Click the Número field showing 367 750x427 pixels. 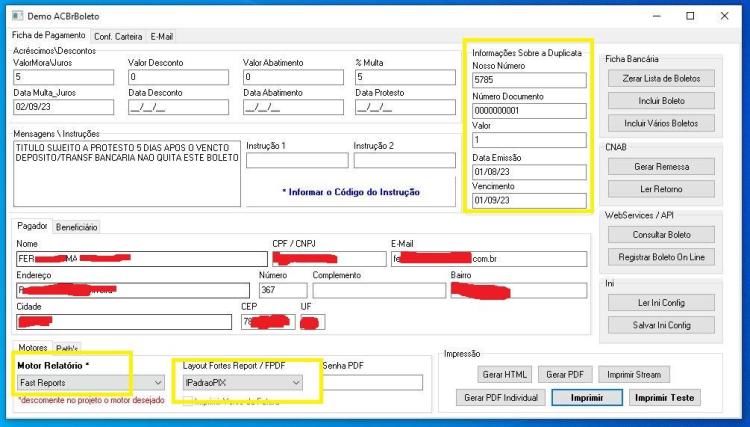[x=283, y=291]
